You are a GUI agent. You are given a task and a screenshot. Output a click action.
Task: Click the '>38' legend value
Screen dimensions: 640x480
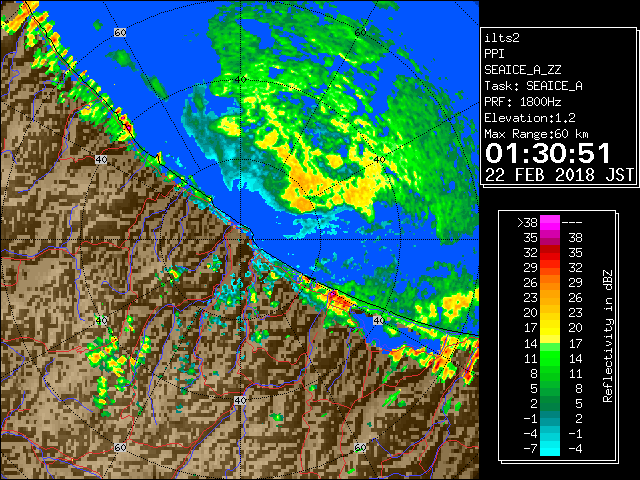[x=527, y=223]
